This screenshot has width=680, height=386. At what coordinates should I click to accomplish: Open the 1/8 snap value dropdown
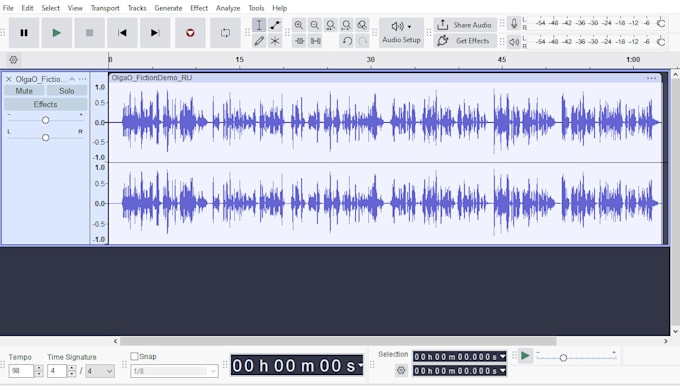click(174, 371)
